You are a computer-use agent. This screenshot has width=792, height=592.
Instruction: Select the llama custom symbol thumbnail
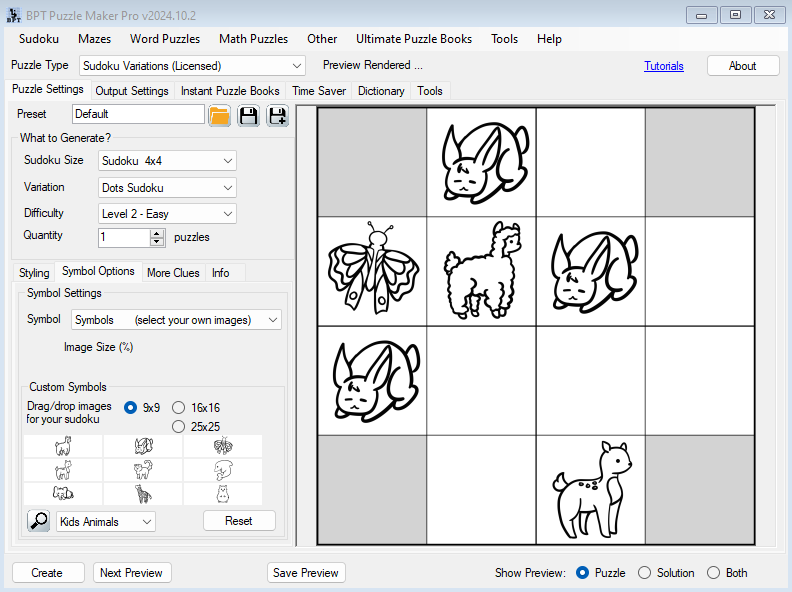coord(63,446)
